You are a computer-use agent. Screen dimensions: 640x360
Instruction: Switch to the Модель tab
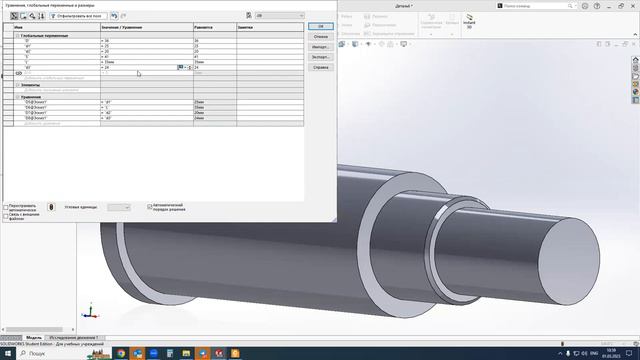coord(34,338)
